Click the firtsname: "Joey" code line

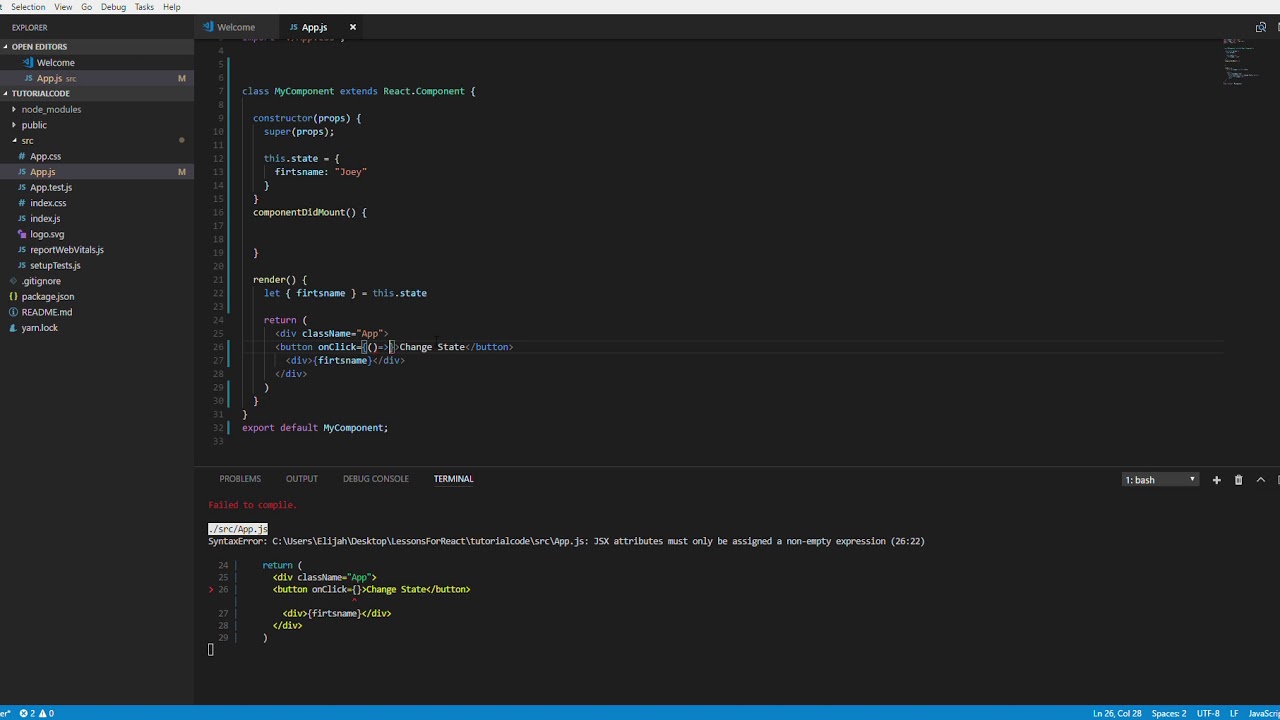[x=321, y=172]
